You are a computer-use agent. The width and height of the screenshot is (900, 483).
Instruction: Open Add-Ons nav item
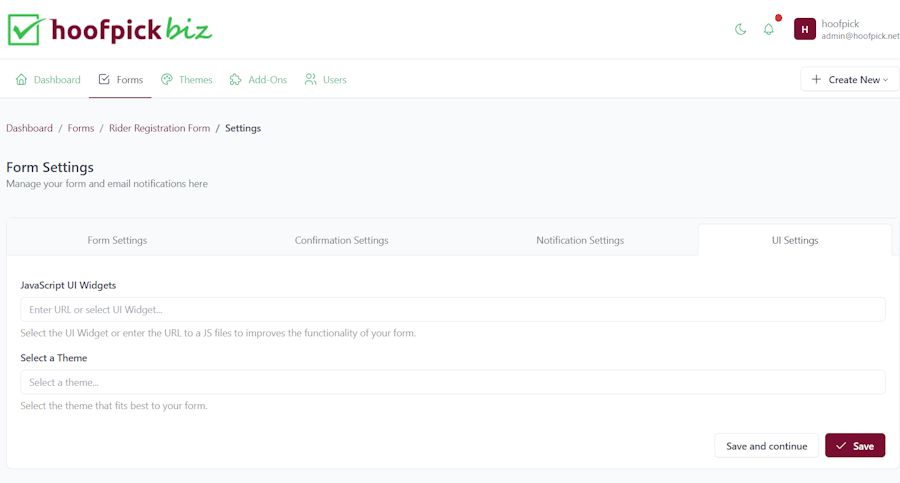click(258, 79)
